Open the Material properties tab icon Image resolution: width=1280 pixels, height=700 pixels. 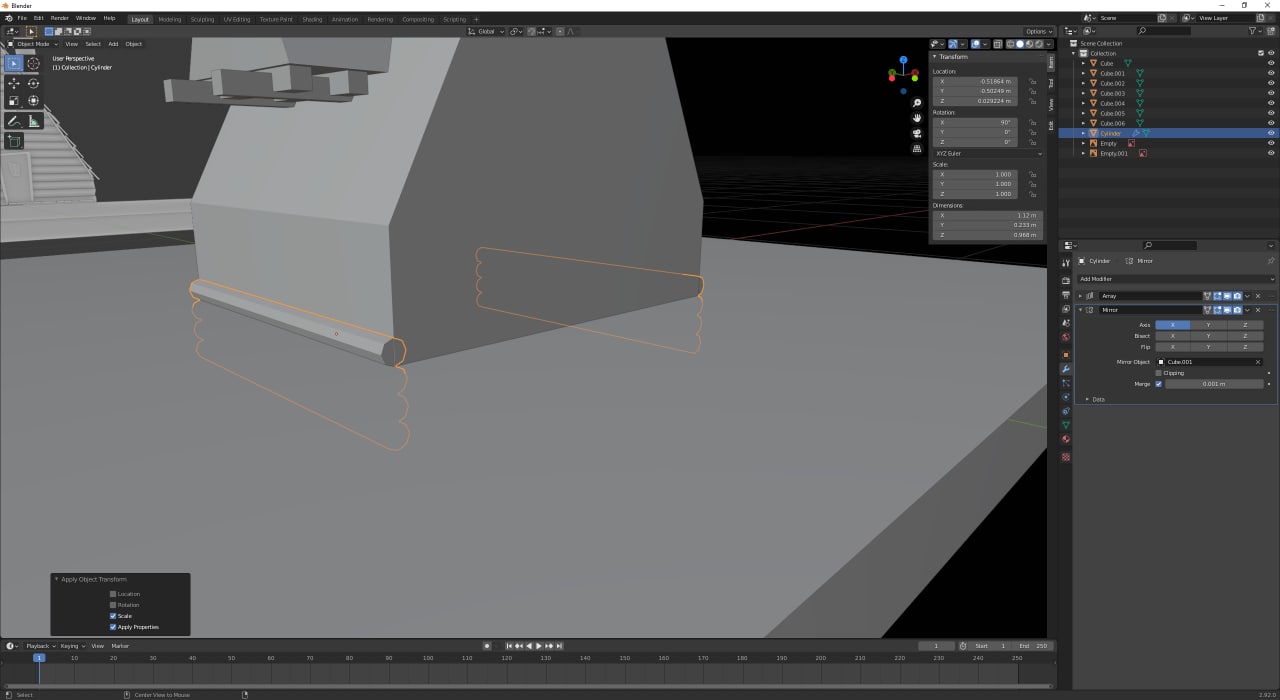[x=1066, y=439]
